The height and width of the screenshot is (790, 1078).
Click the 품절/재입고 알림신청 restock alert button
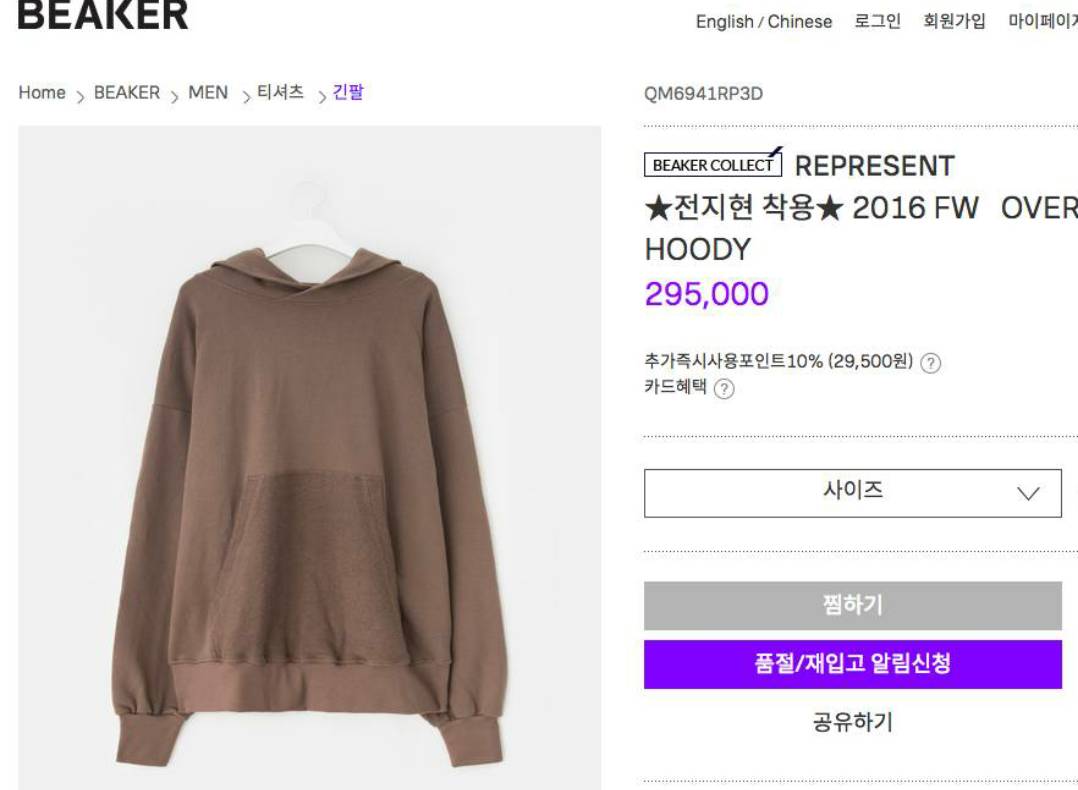pos(852,664)
